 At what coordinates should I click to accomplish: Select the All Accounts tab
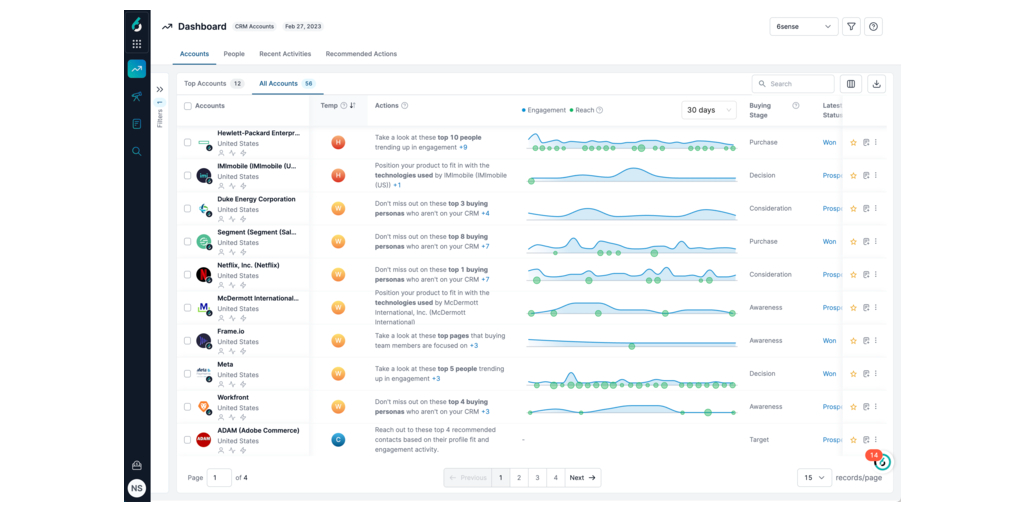287,84
